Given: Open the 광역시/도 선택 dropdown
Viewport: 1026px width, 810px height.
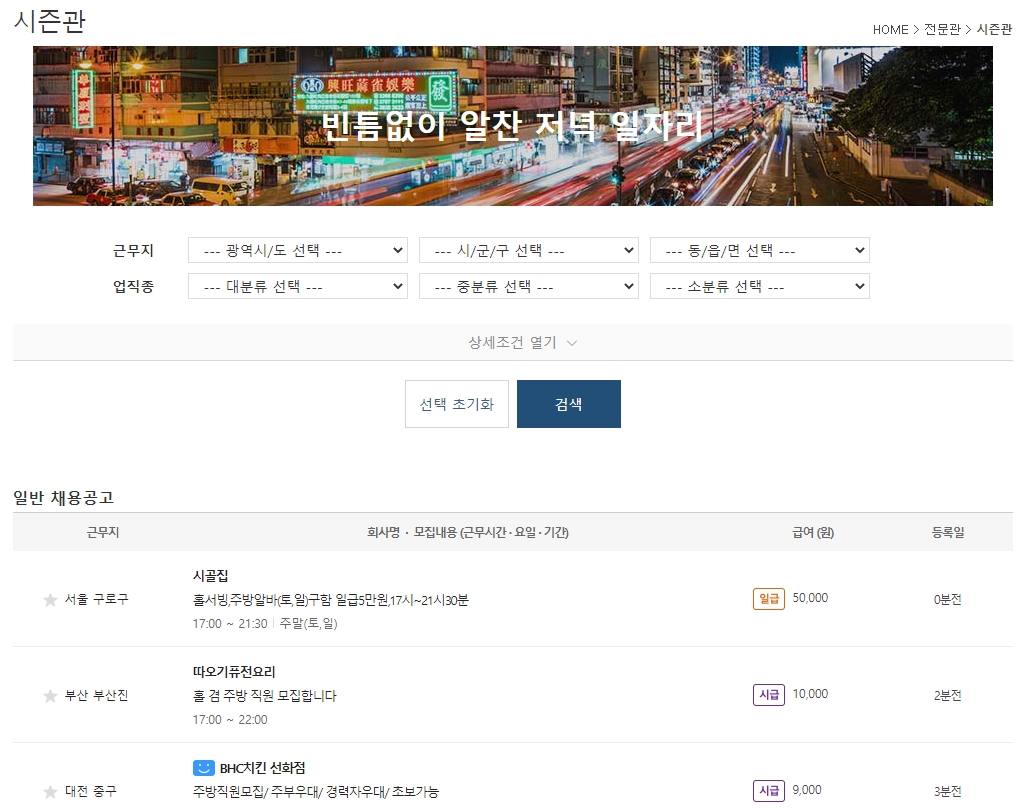Looking at the screenshot, I should click(297, 250).
